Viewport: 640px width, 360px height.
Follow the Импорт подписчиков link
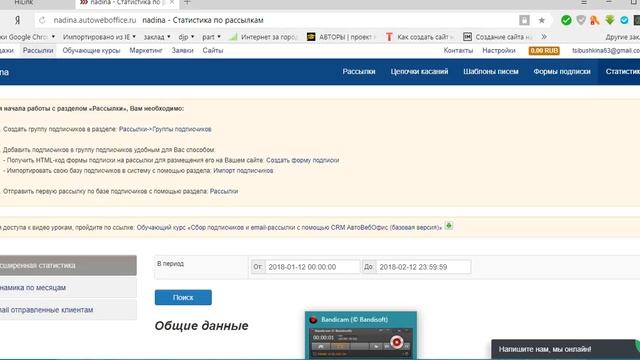[x=243, y=171]
